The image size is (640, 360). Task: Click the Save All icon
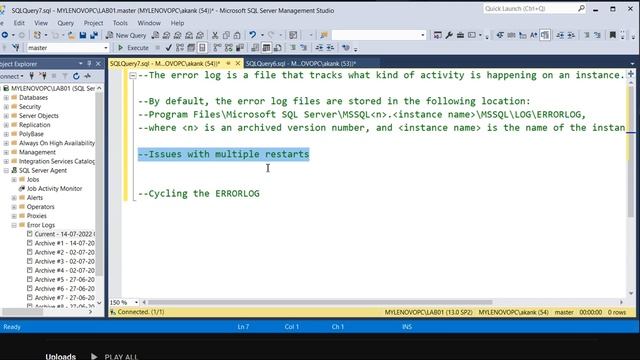[94, 36]
